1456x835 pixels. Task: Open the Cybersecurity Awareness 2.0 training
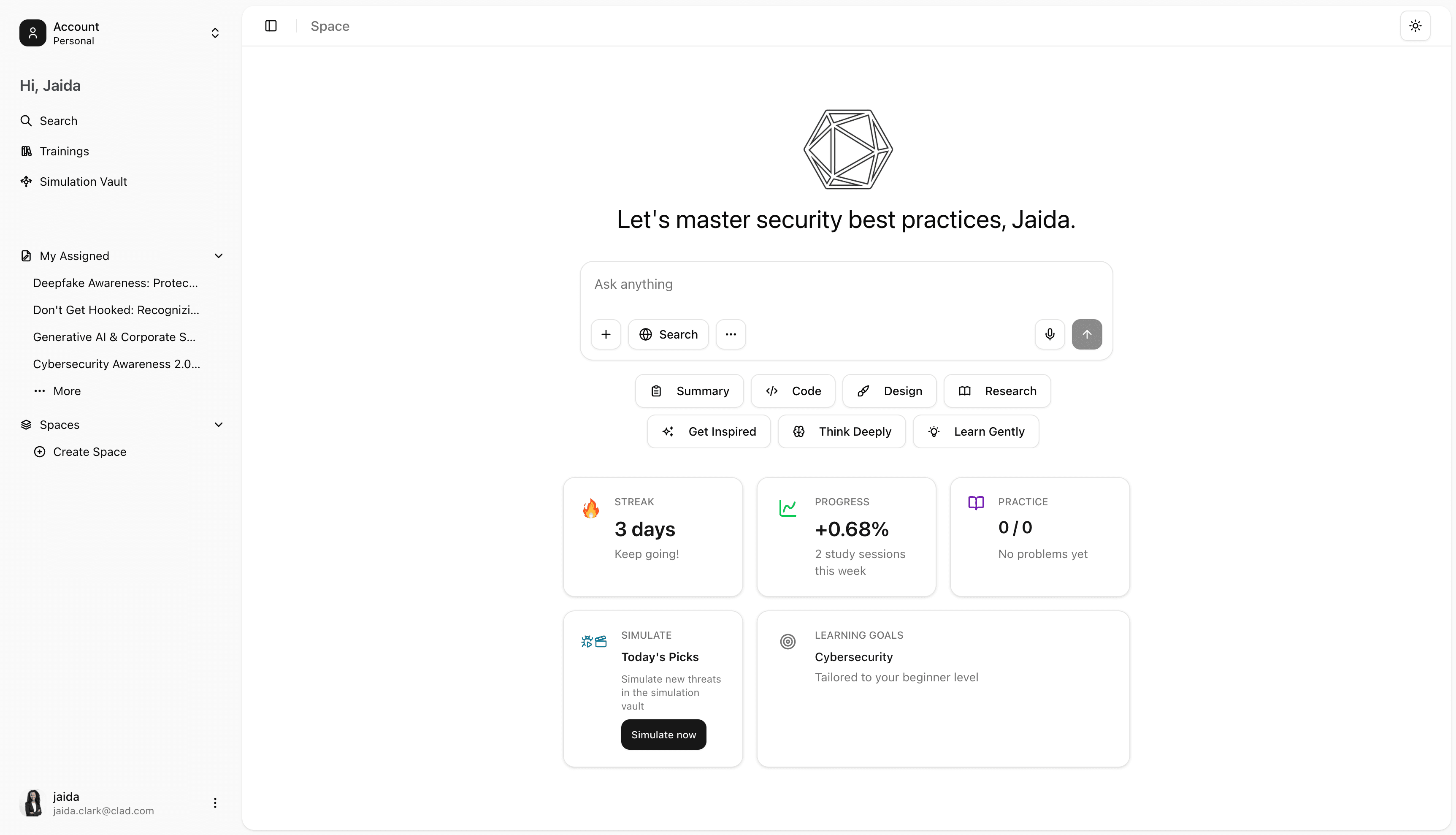(116, 364)
